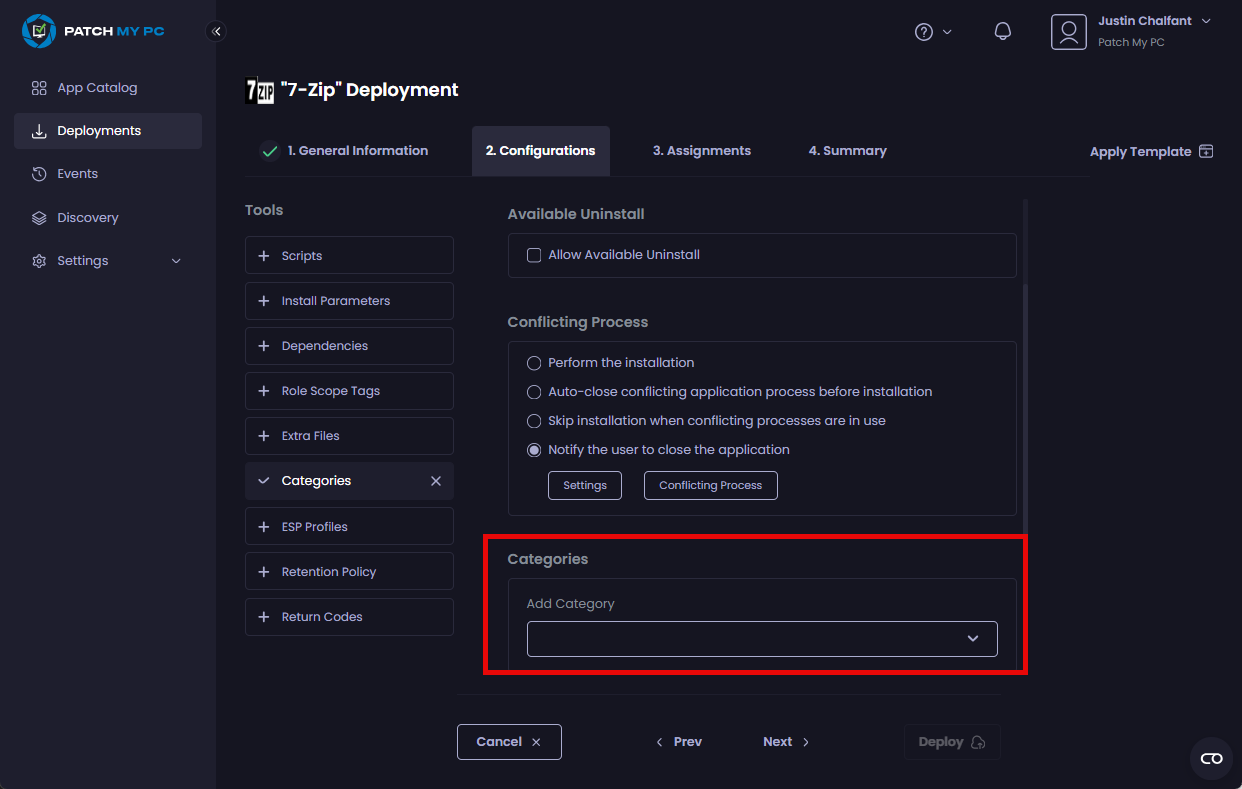Expand the Scripts tool
Viewport: 1242px width, 789px height.
tap(349, 256)
